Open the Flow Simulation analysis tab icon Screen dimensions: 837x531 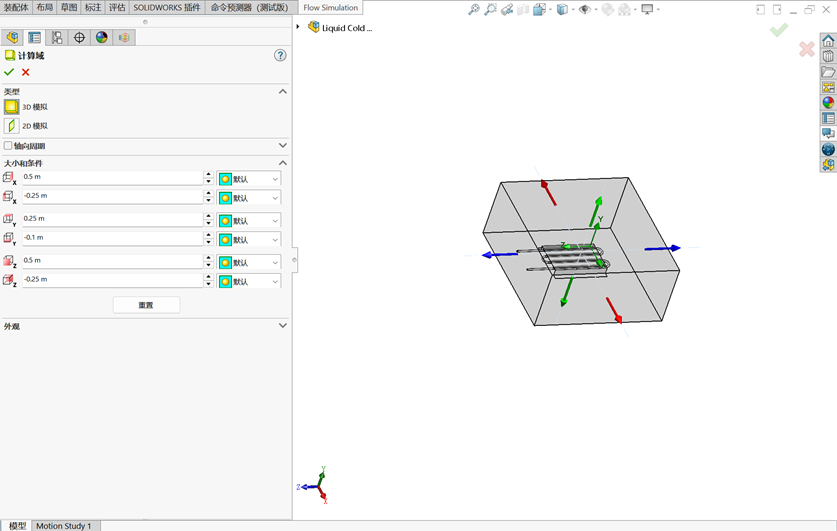(124, 37)
